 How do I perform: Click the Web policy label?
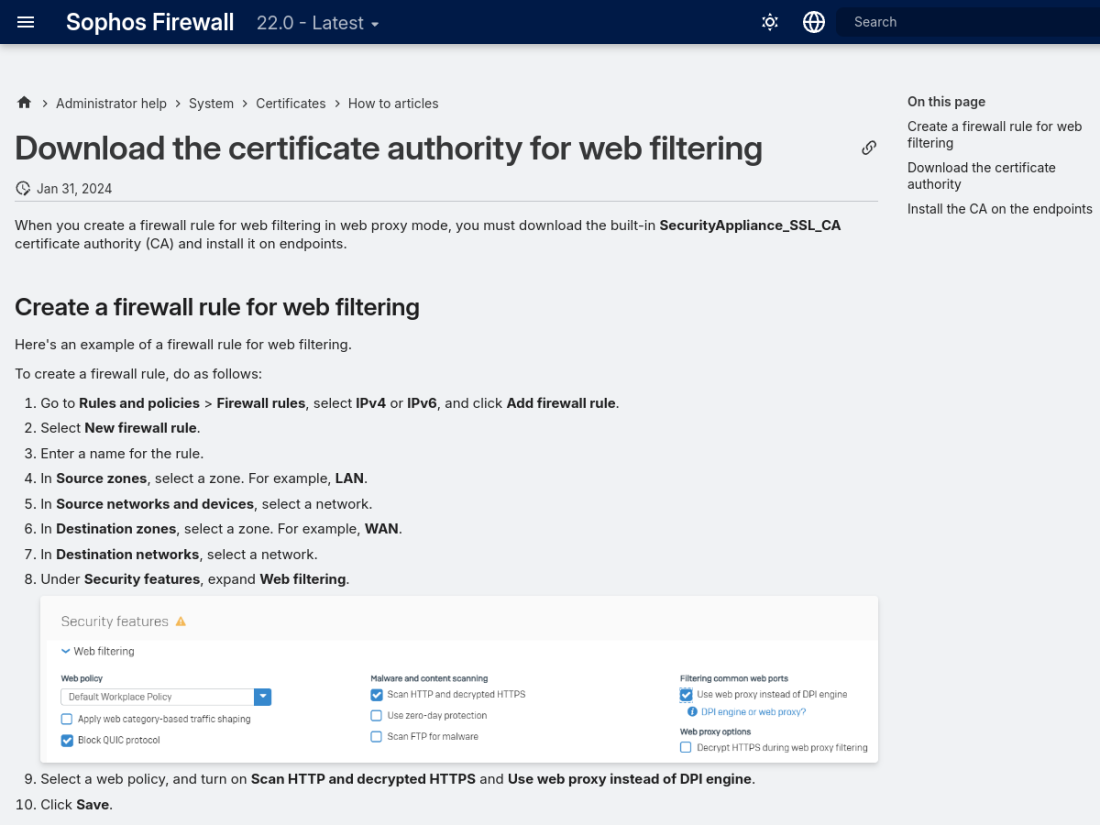pos(81,678)
